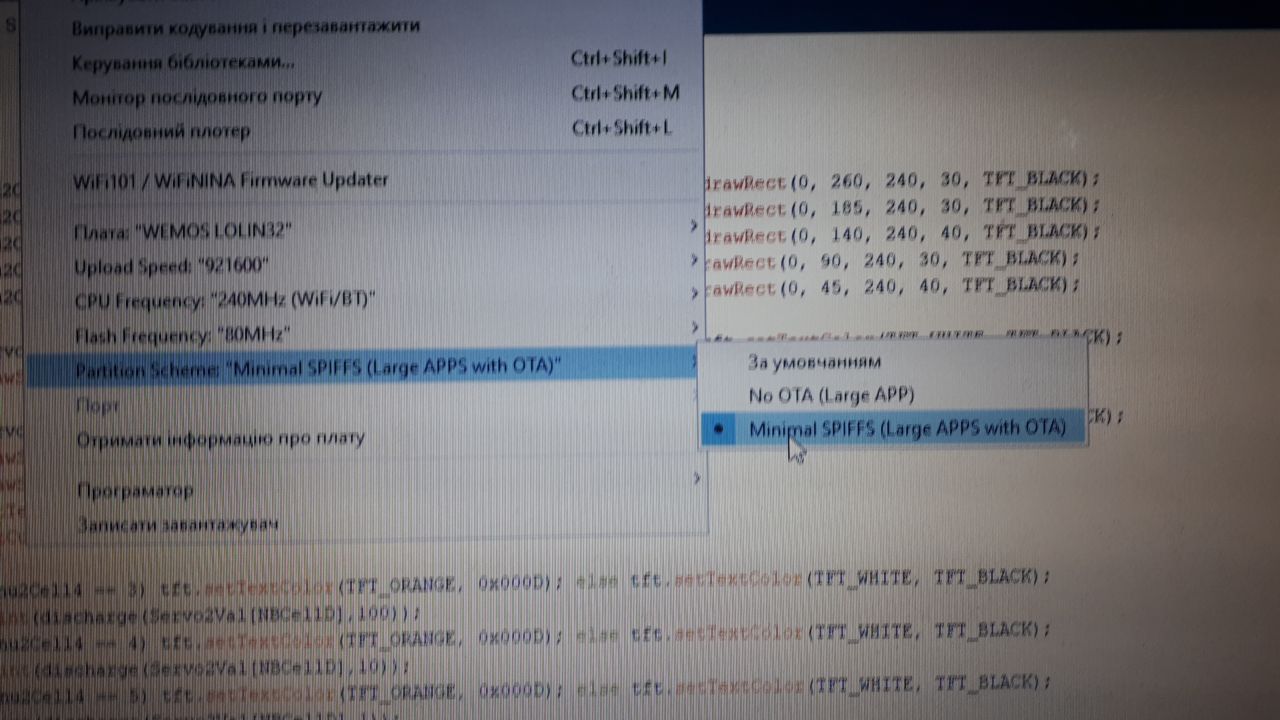Open 'Керування бібліотеками...' menu entry
Viewport: 1280px width, 720px height.
click(364, 62)
